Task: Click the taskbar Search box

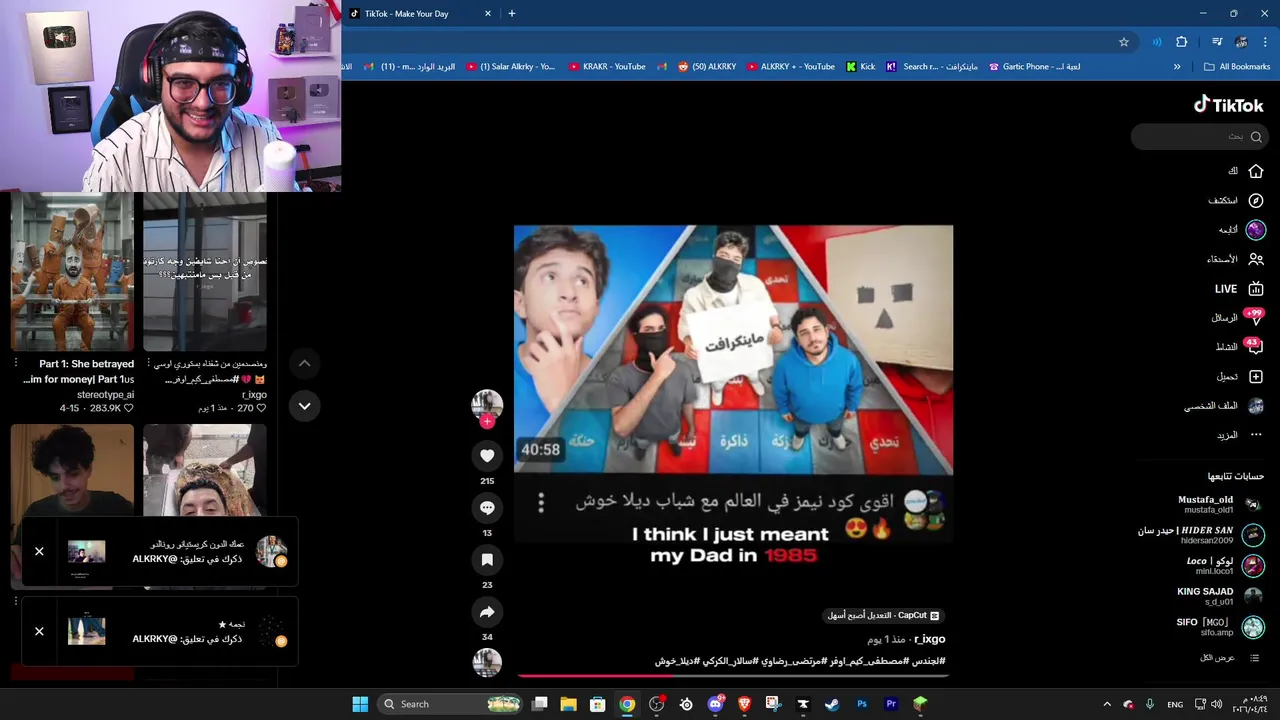Action: (452, 704)
